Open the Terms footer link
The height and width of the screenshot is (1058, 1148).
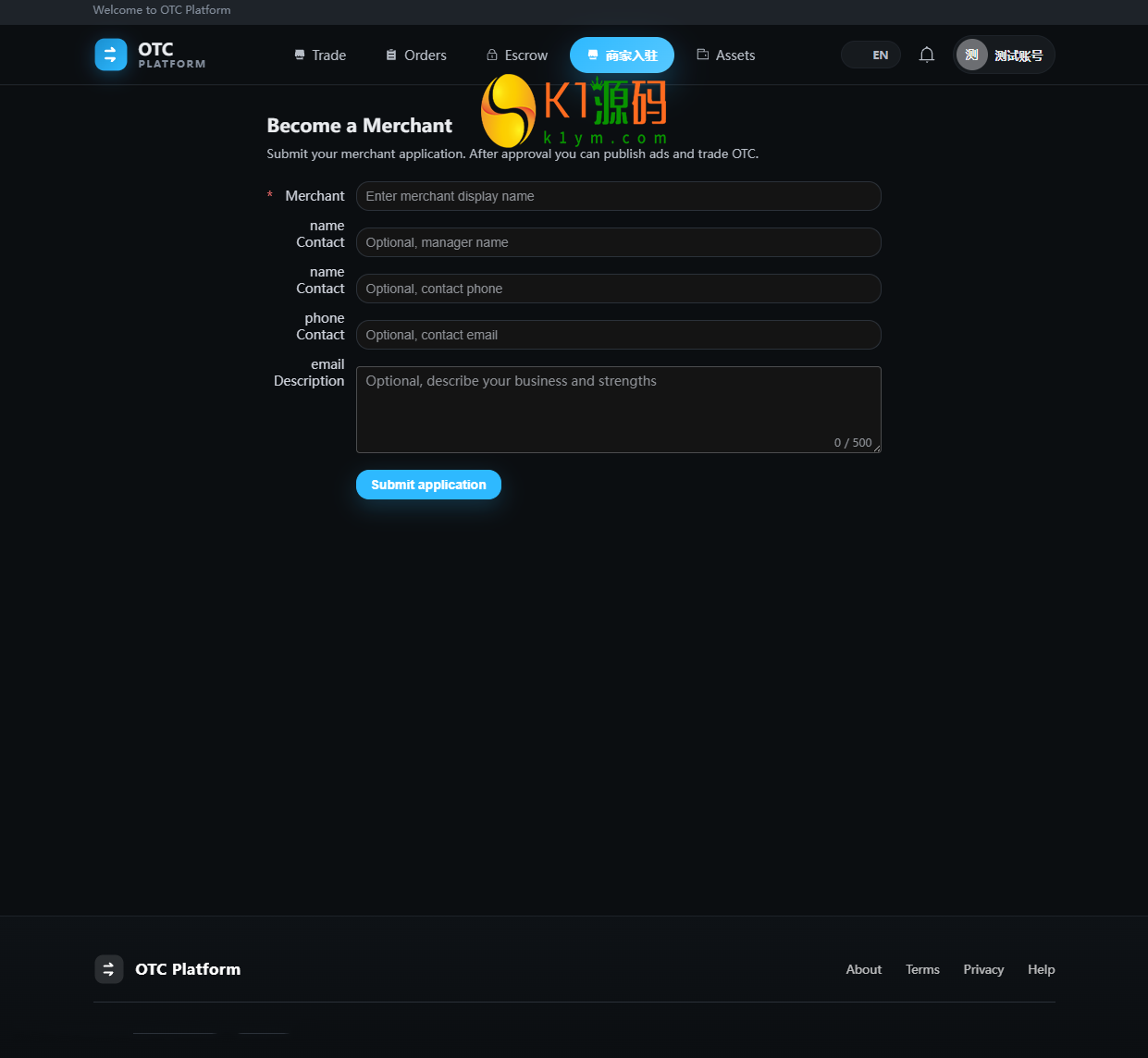922,969
